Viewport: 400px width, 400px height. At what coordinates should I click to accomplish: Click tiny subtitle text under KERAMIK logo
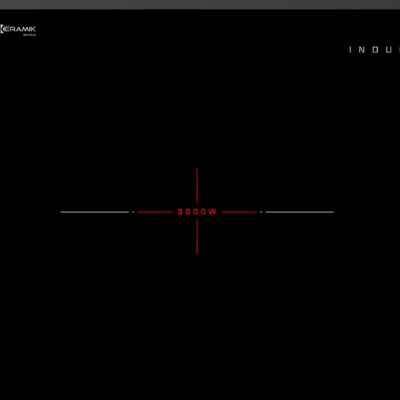click(29, 34)
